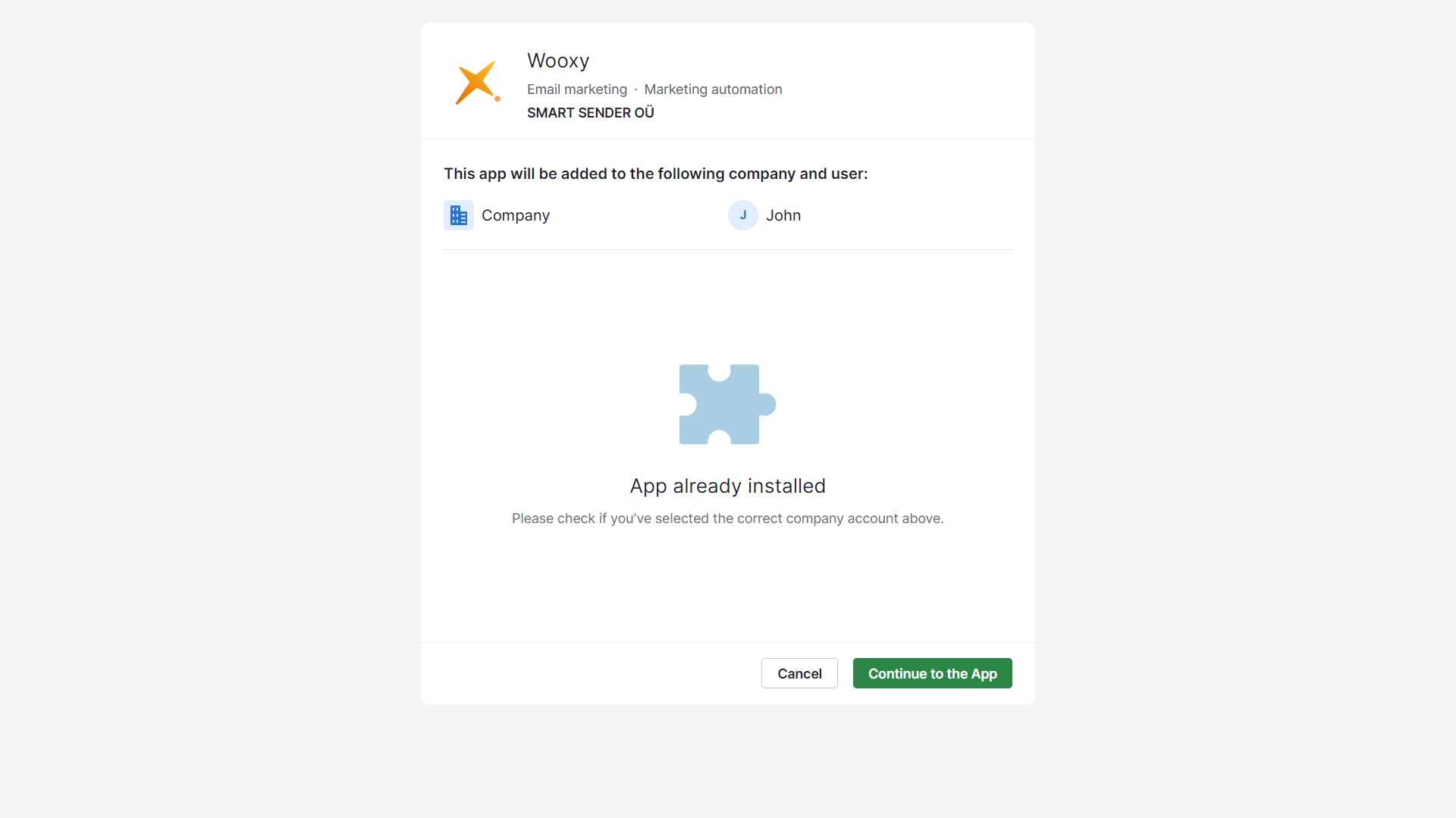Click the blue company building icon
Image resolution: width=1456 pixels, height=818 pixels.
coord(459,215)
